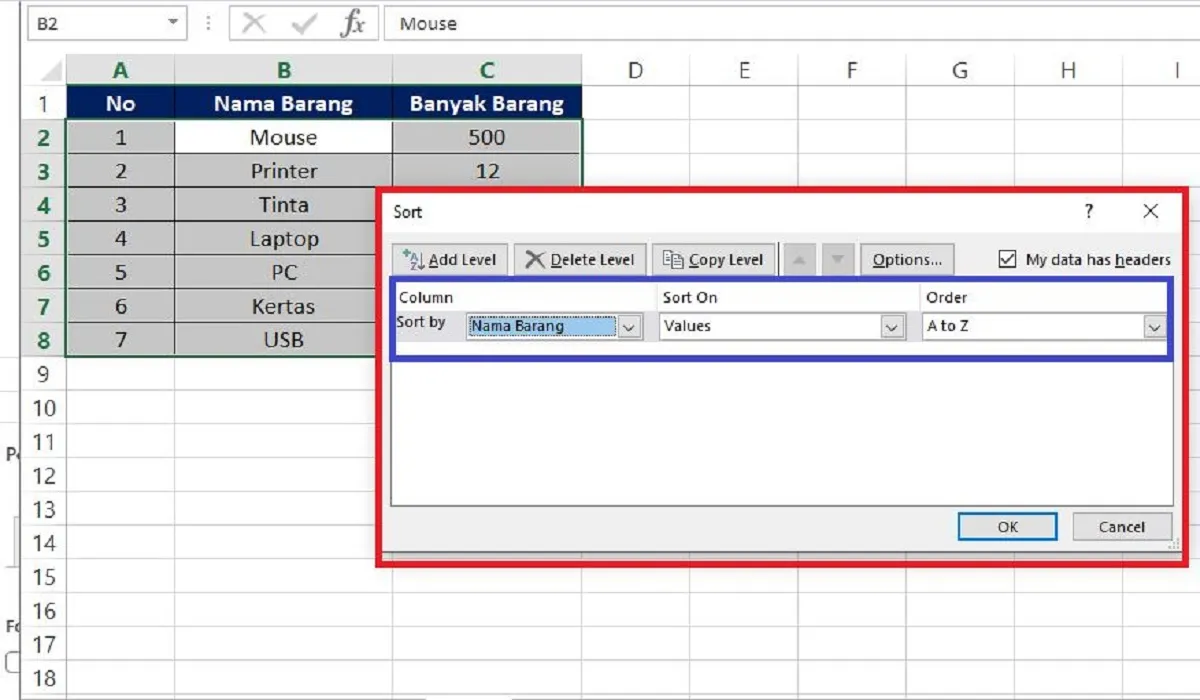The image size is (1200, 700).
Task: Confirm sorting with the OK button
Action: pyautogui.click(x=1007, y=527)
